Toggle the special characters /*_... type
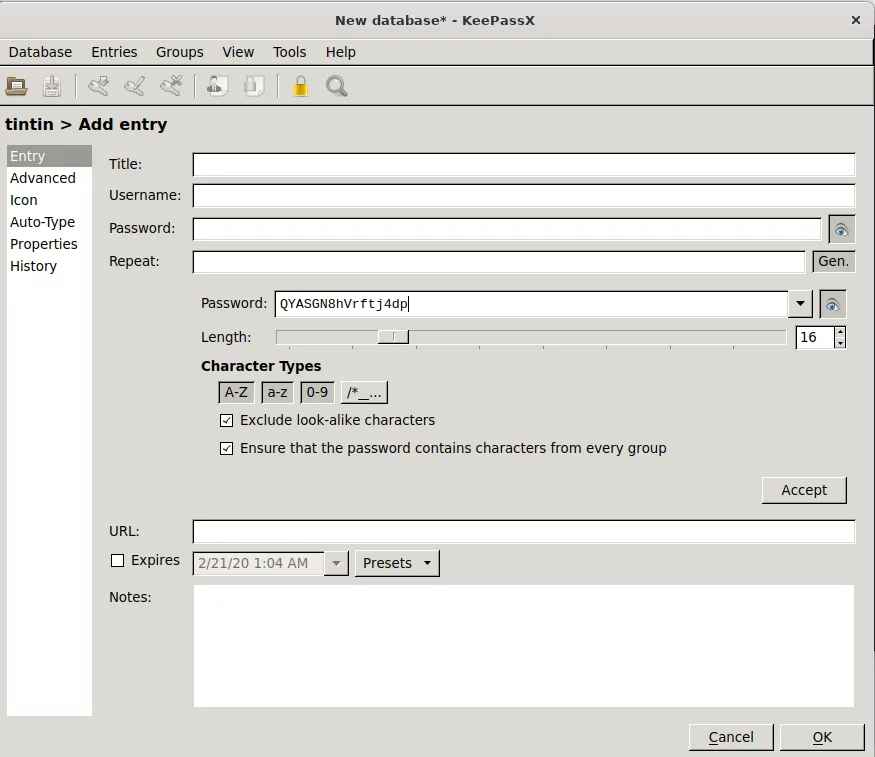 (x=364, y=392)
